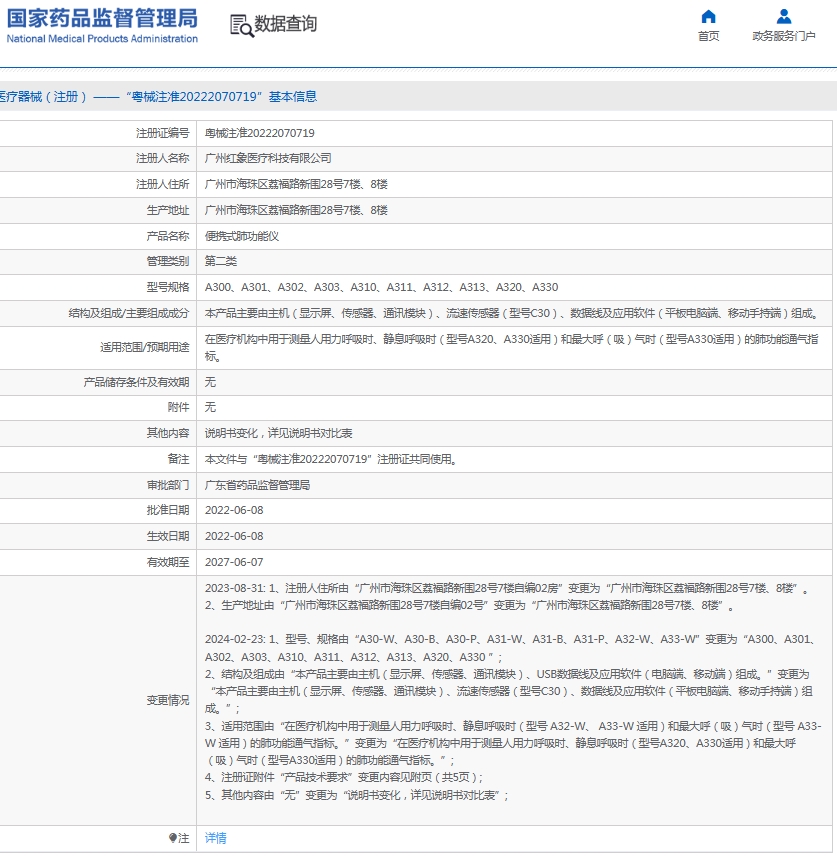Open the 首页 home icon
Screen dimensions: 837x858
click(708, 16)
